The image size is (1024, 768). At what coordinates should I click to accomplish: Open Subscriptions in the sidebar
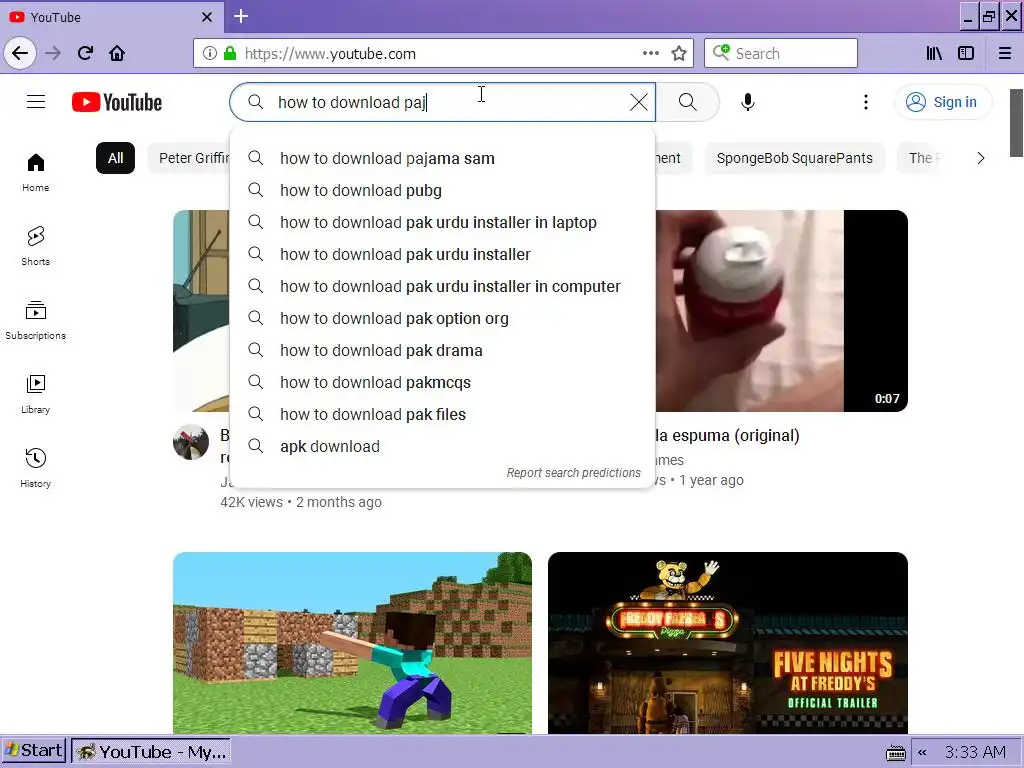36,320
